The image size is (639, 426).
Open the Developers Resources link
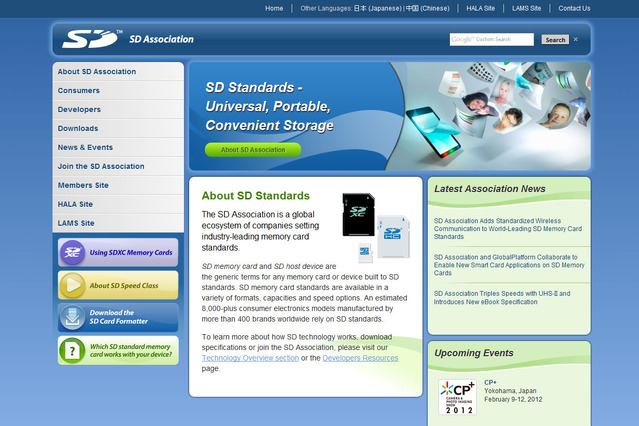(360, 358)
